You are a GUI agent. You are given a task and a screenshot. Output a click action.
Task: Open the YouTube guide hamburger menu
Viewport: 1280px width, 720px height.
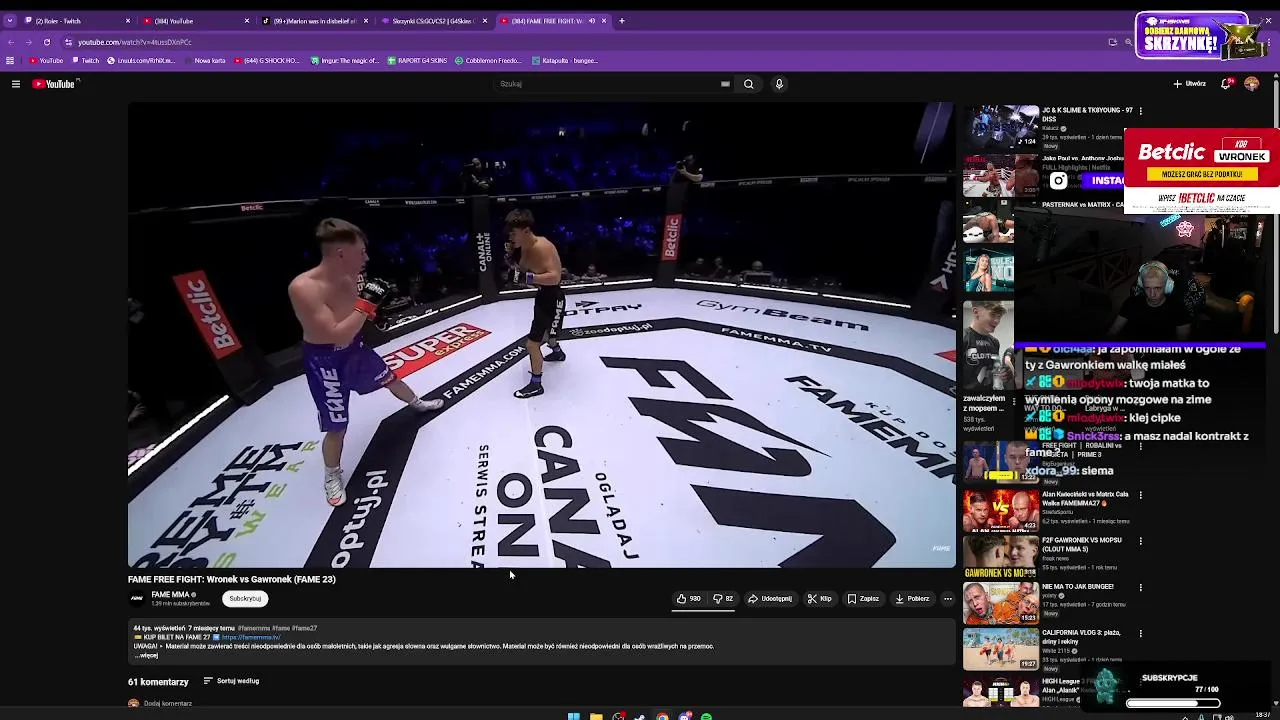point(16,84)
